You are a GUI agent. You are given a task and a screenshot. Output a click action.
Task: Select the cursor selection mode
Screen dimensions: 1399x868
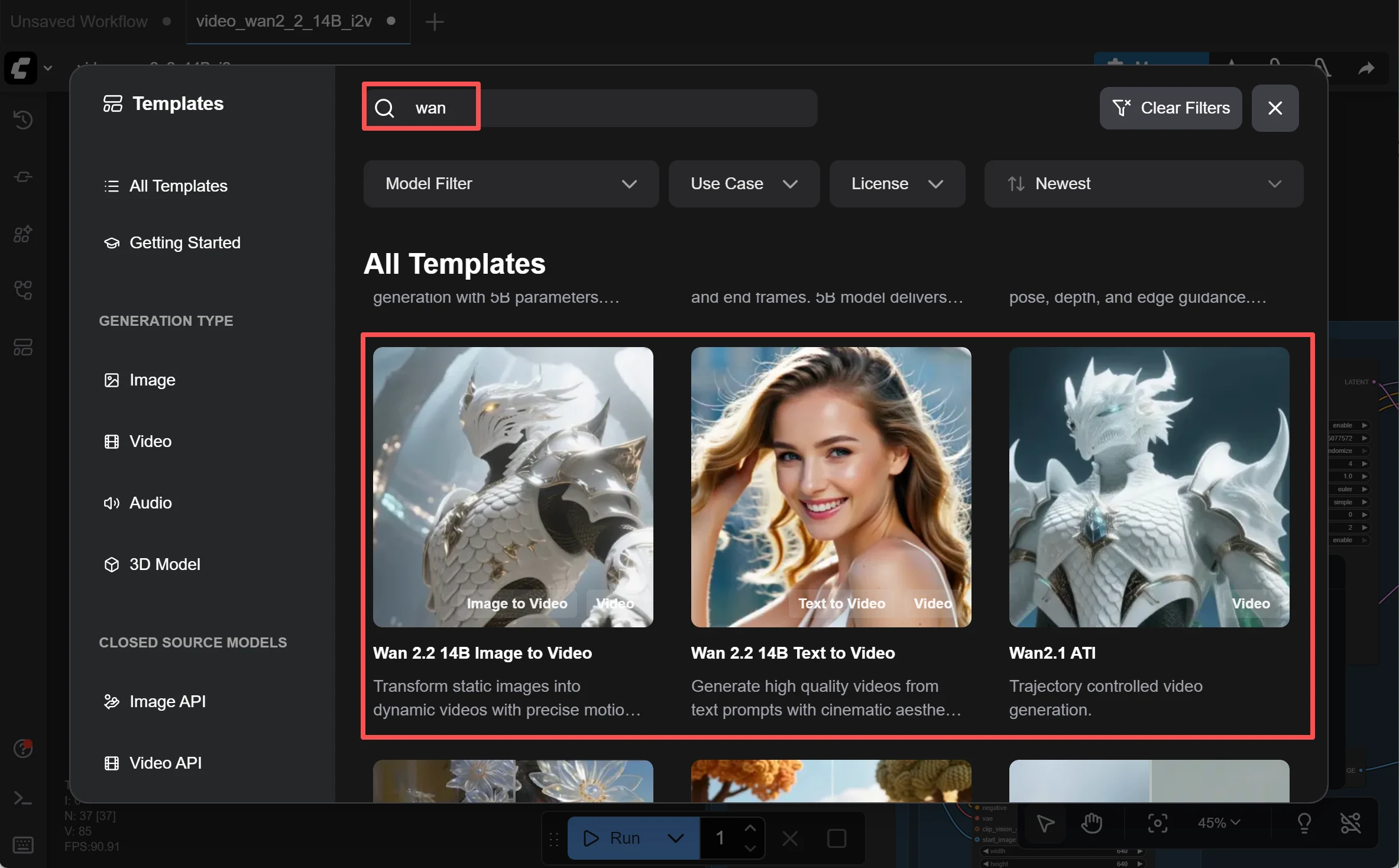(x=1045, y=823)
